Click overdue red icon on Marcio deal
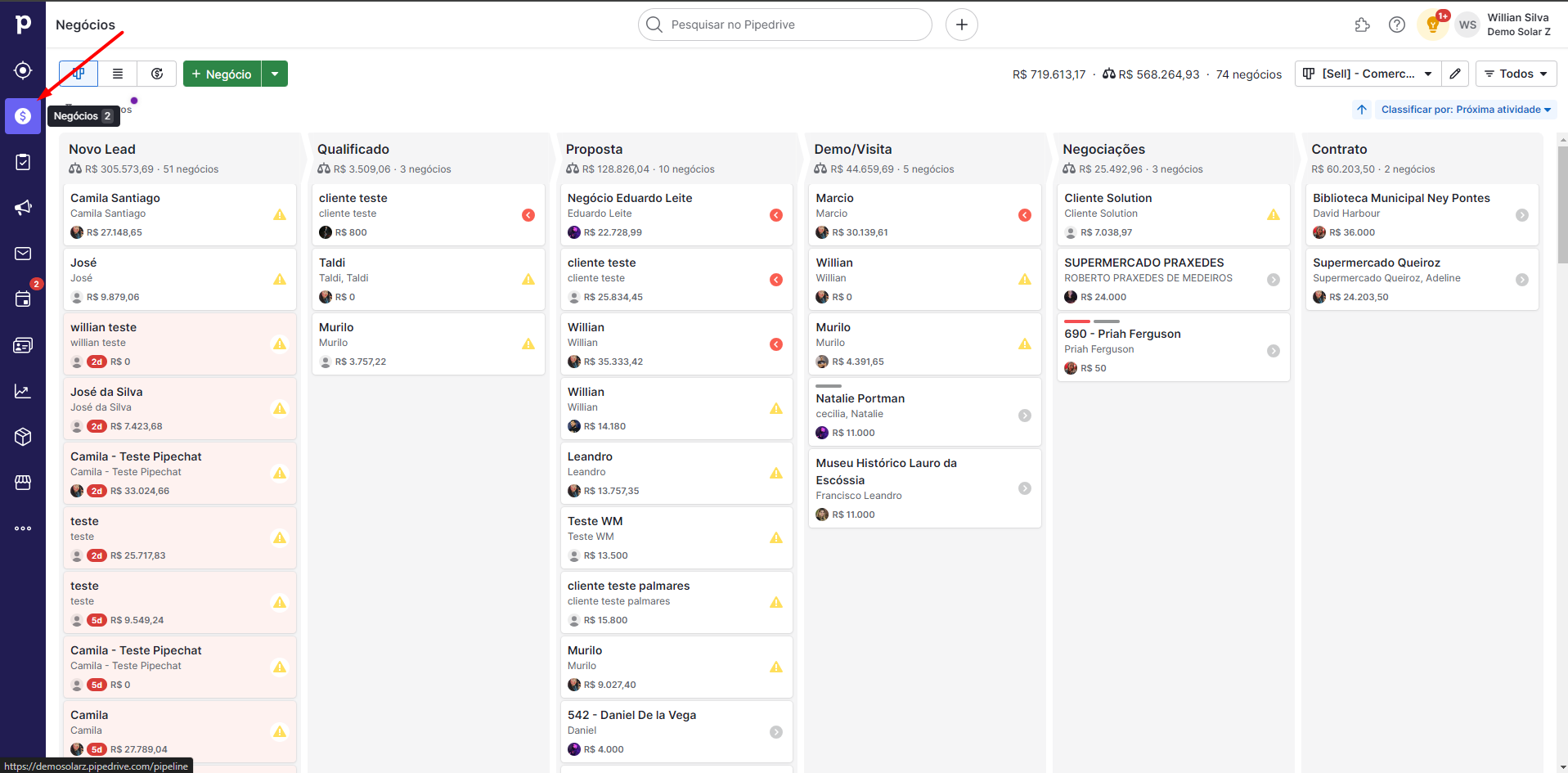The width and height of the screenshot is (1568, 773). [1024, 215]
